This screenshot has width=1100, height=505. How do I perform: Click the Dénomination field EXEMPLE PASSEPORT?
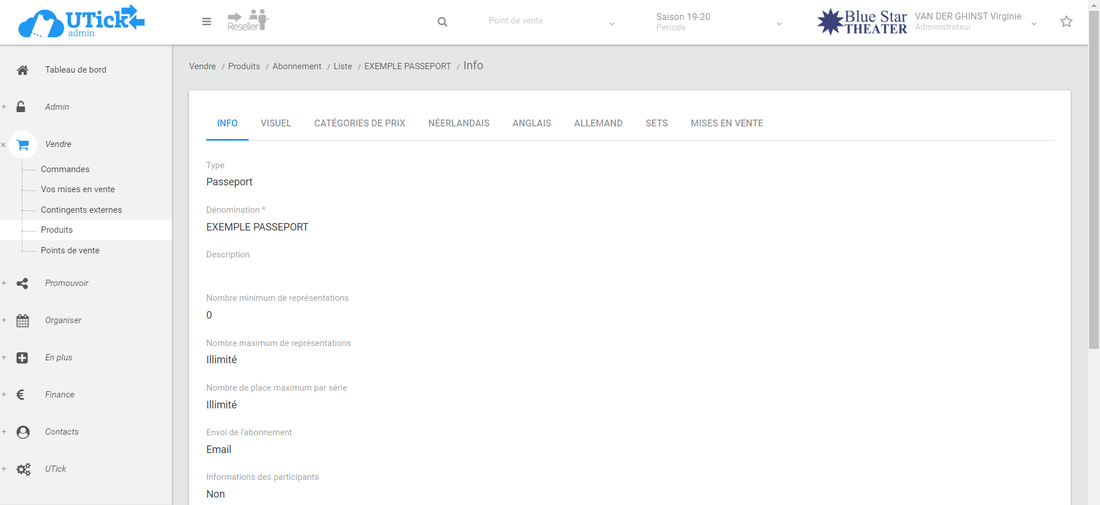(x=257, y=227)
